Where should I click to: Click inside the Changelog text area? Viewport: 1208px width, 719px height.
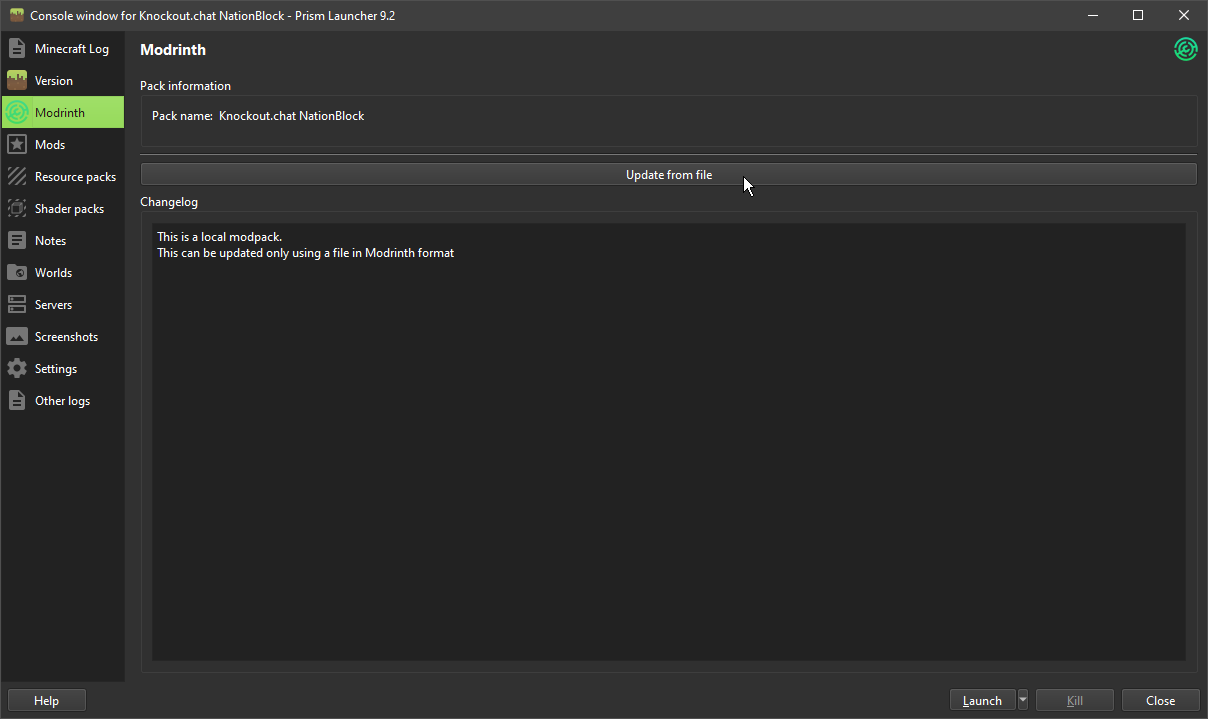(x=668, y=441)
